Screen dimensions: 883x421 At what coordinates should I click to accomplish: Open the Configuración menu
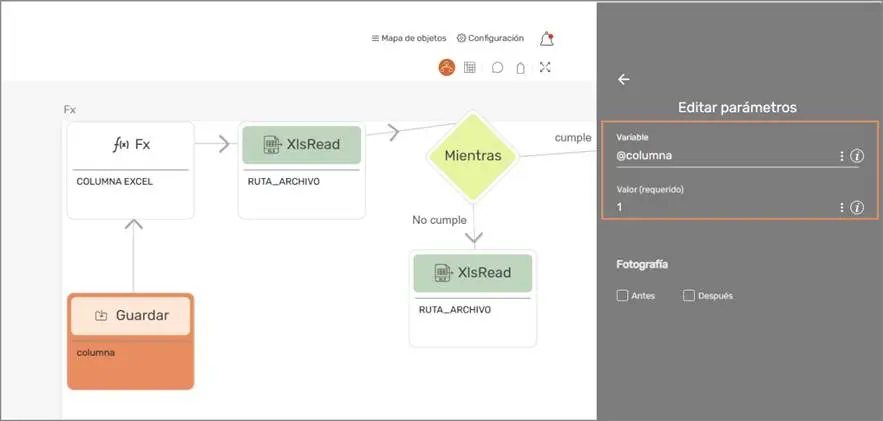[490, 39]
